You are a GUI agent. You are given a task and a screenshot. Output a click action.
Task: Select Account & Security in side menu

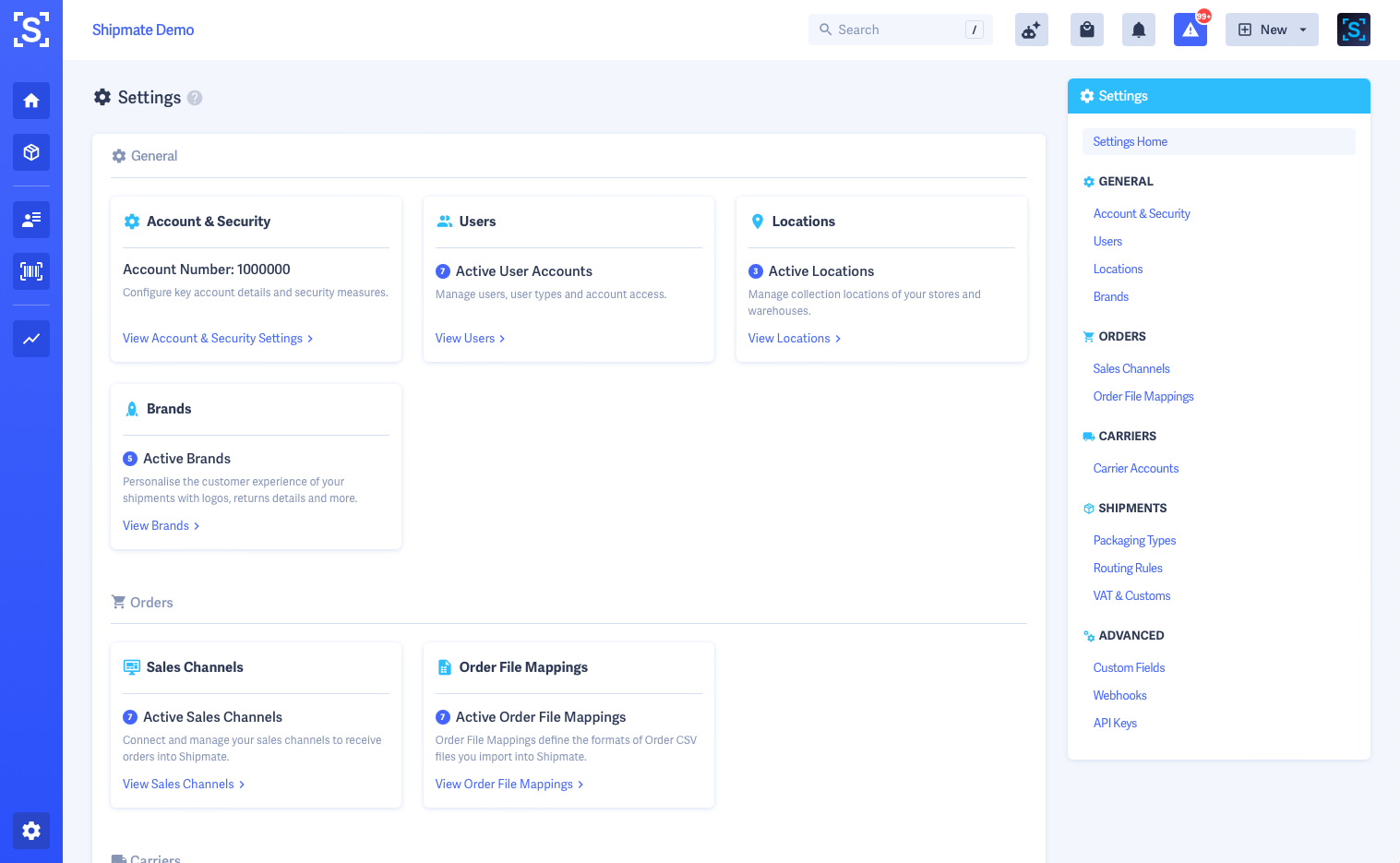[x=1142, y=213]
